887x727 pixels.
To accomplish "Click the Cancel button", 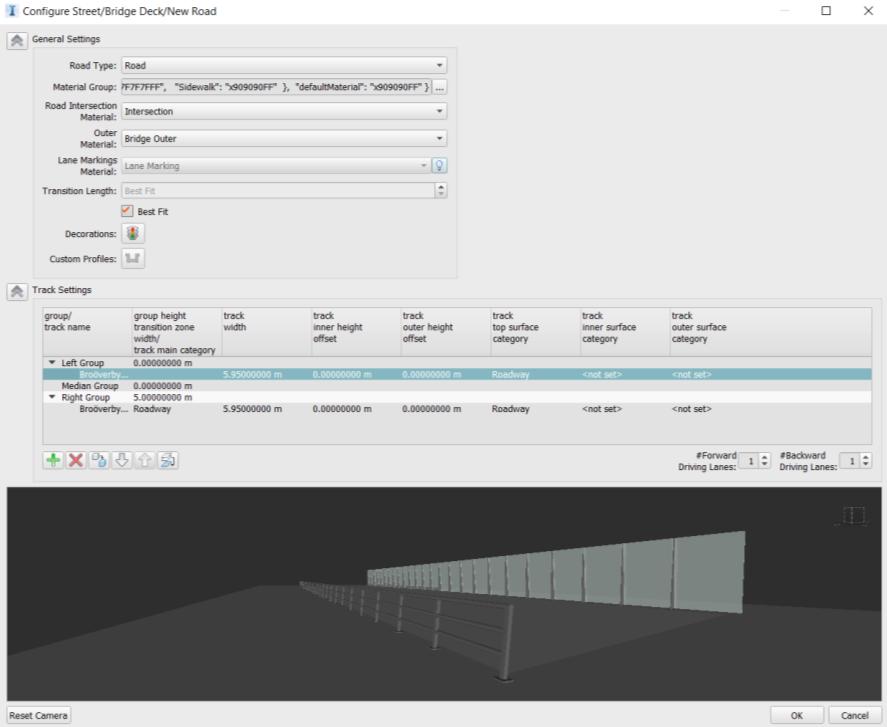I will (x=854, y=715).
